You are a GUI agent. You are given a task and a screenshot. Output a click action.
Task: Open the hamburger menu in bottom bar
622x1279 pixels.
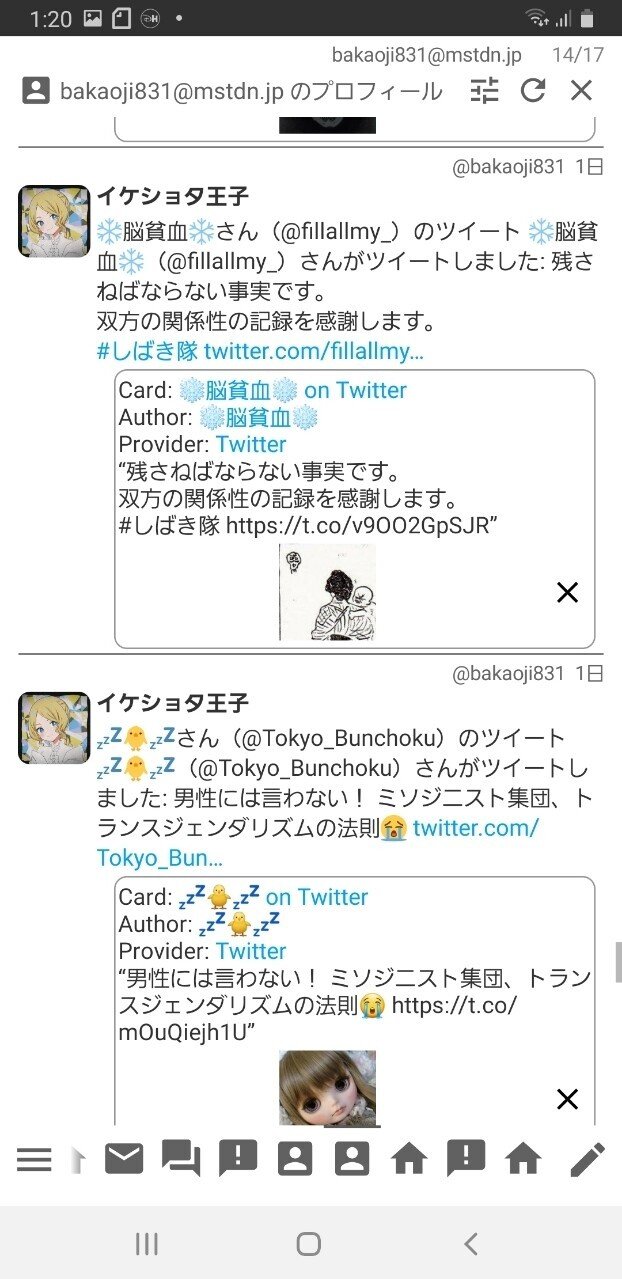(34, 1159)
